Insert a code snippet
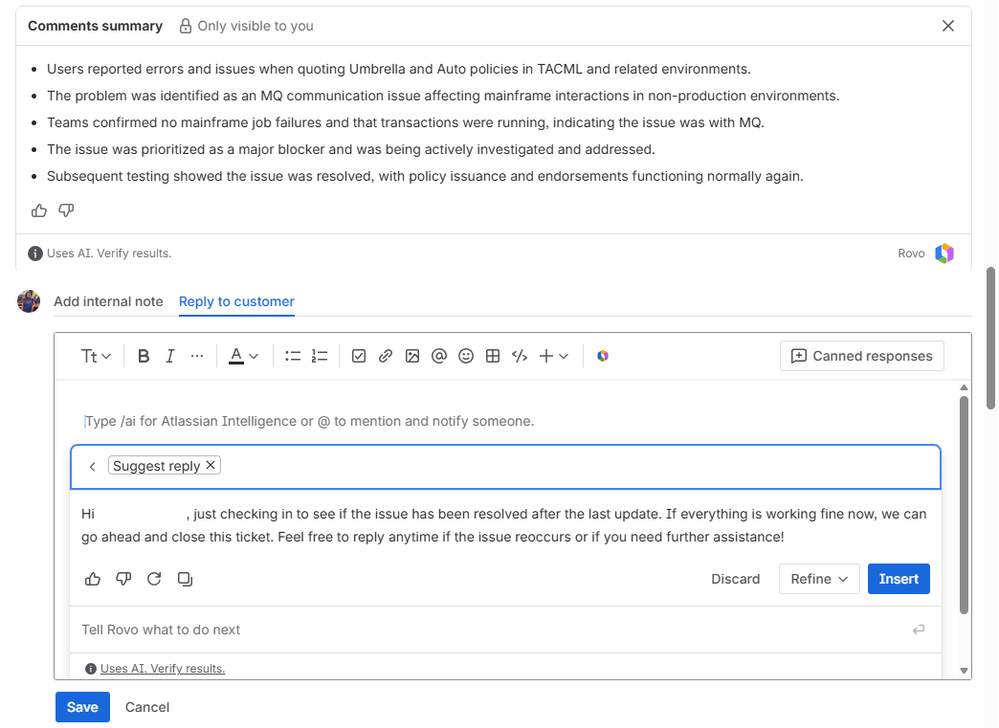 click(519, 355)
